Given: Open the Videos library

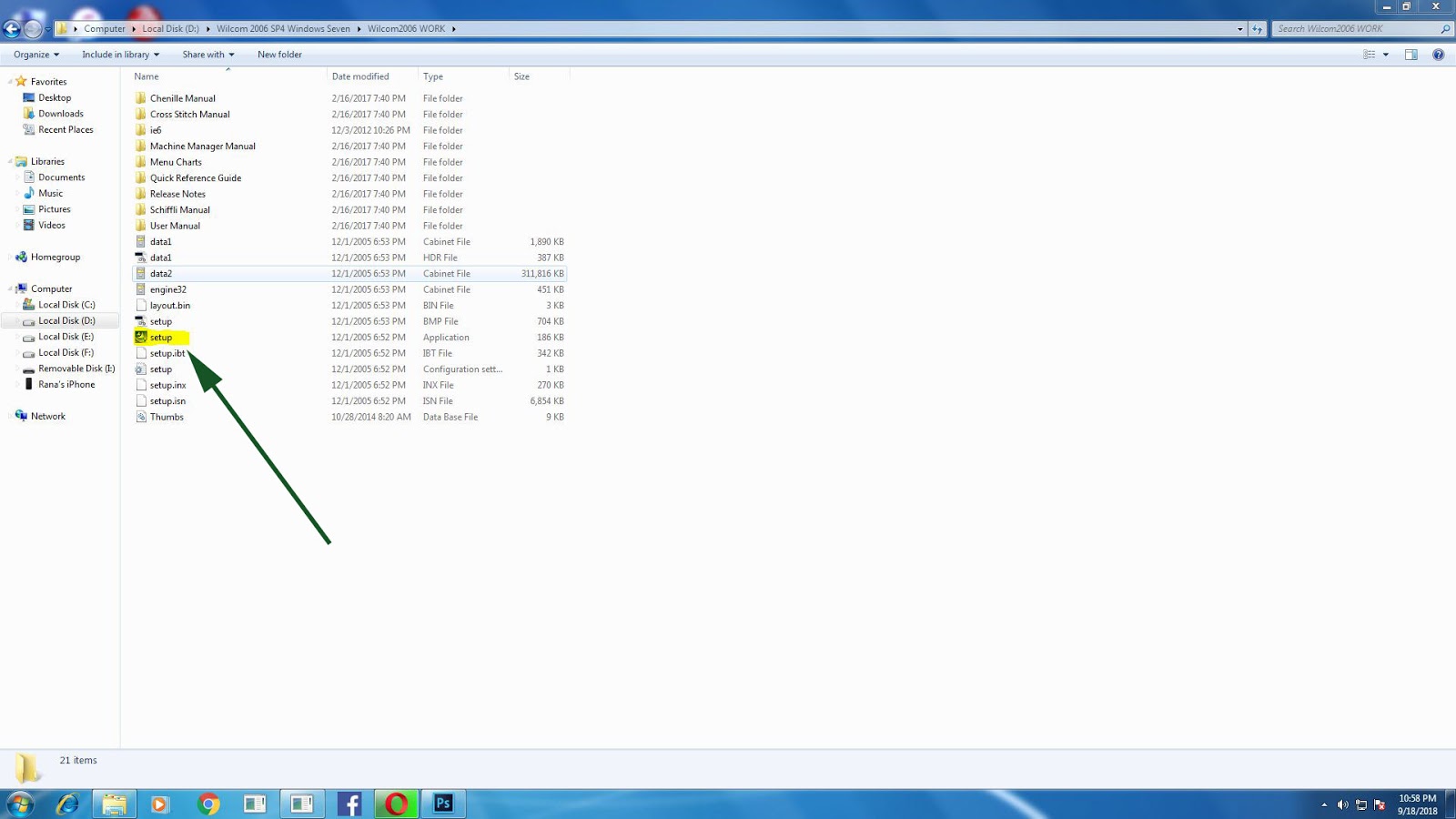Looking at the screenshot, I should point(52,226).
